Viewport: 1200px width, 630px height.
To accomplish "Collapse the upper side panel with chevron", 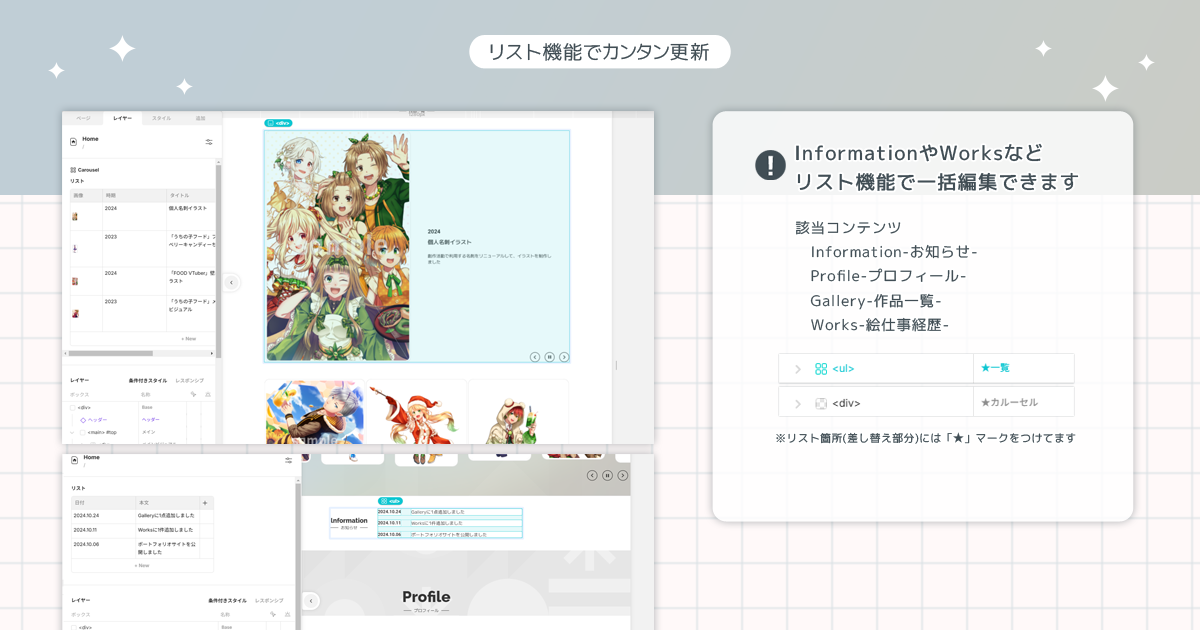I will tap(231, 283).
